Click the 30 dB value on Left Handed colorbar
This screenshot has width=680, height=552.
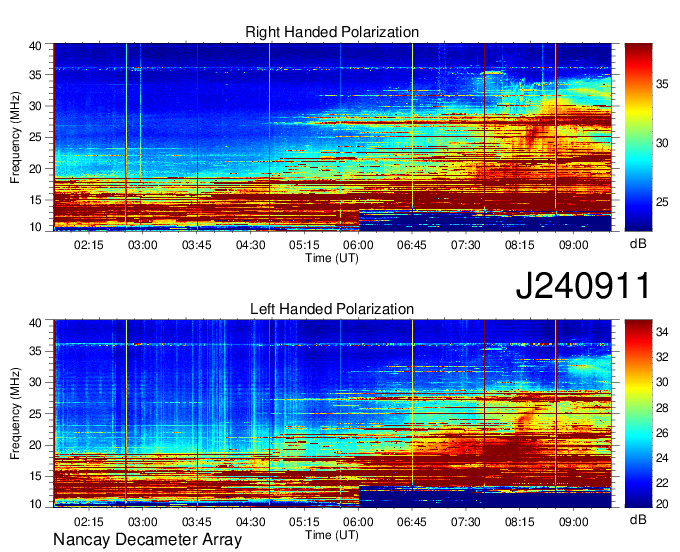point(662,382)
